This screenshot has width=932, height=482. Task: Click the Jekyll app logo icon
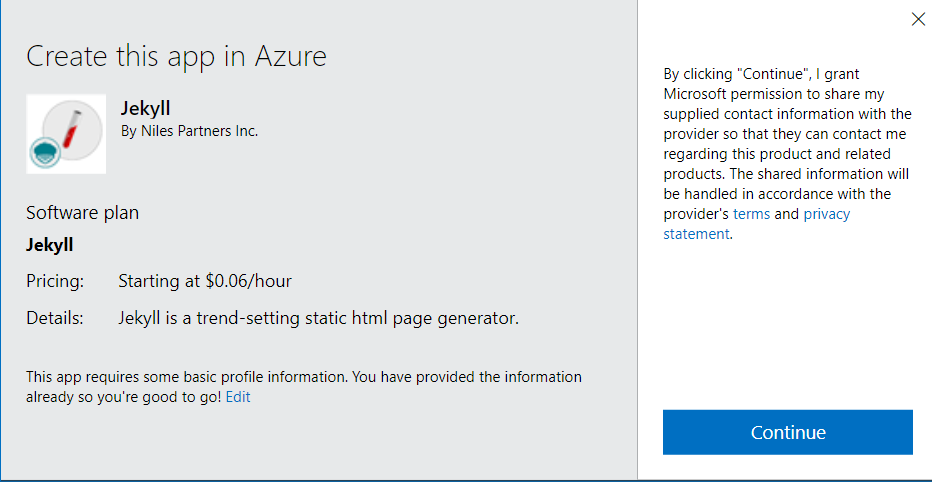pyautogui.click(x=66, y=134)
